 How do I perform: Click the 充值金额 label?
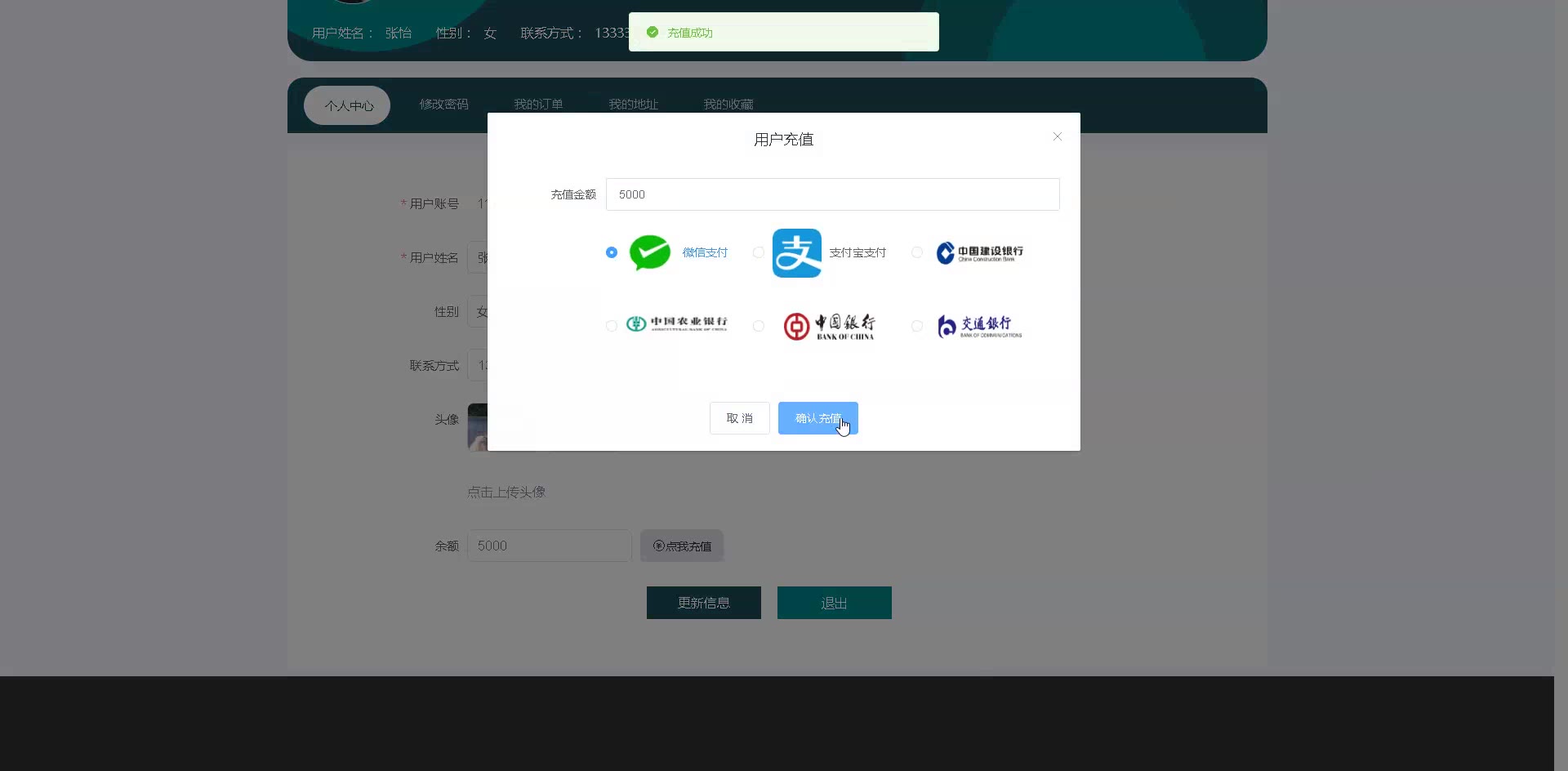tap(573, 194)
